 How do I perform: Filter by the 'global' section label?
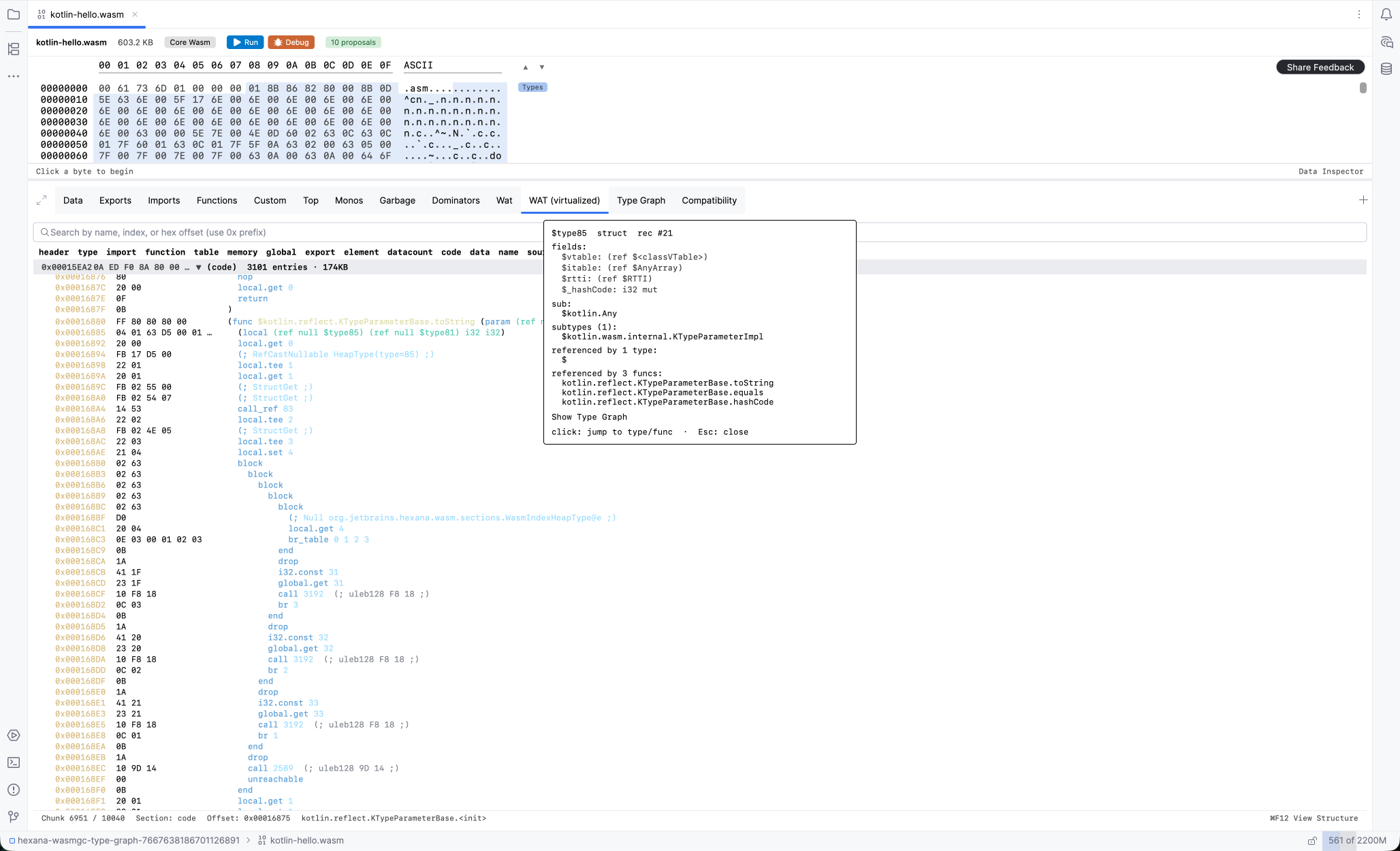coord(281,252)
